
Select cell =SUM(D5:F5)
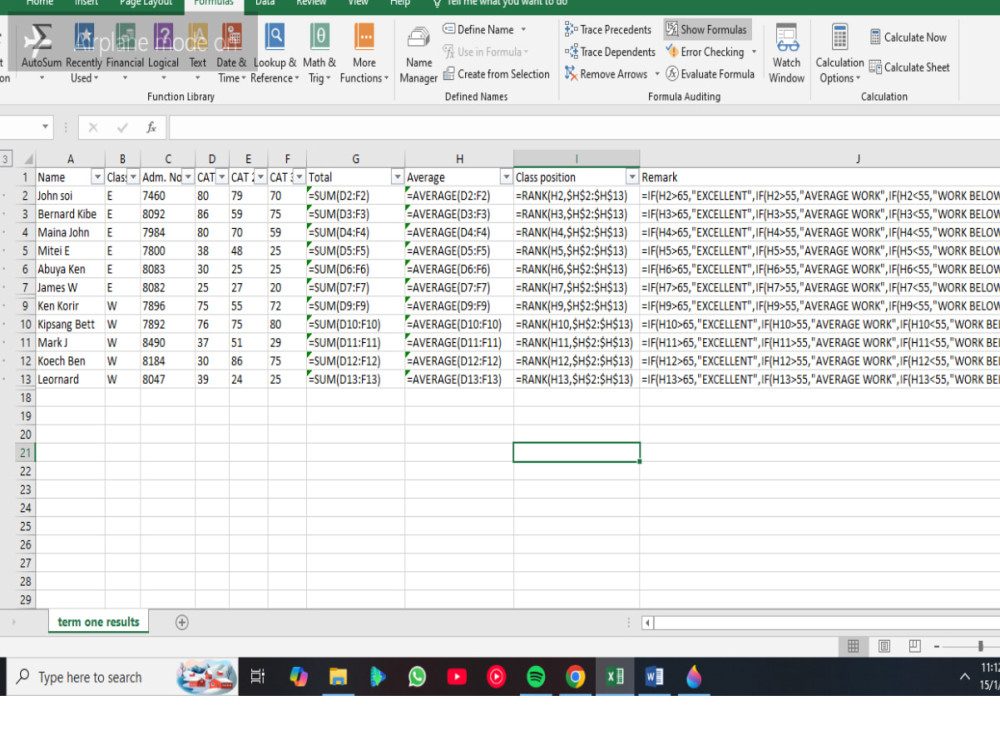[355, 251]
